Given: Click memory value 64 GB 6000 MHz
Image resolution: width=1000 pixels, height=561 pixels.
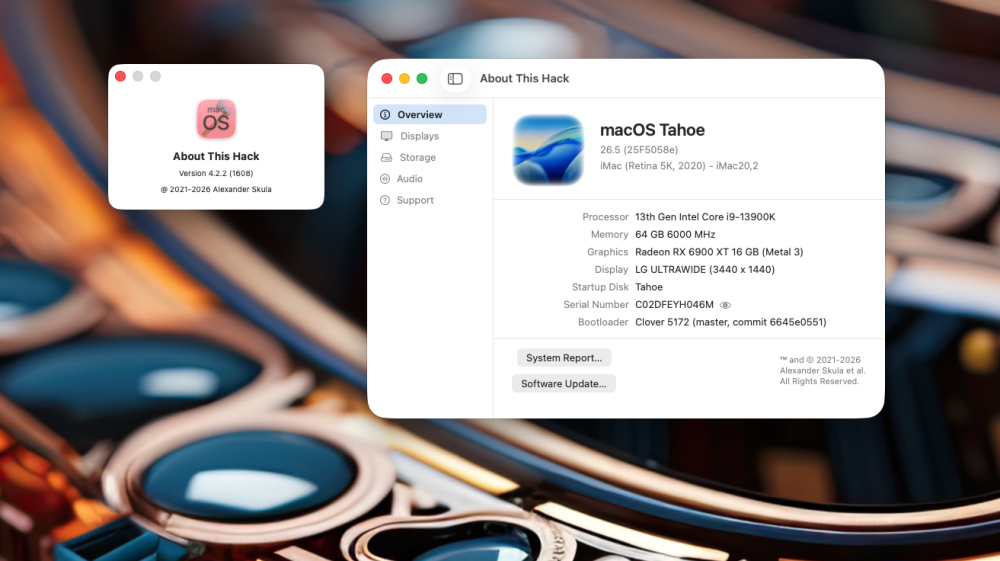Looking at the screenshot, I should coord(675,235).
